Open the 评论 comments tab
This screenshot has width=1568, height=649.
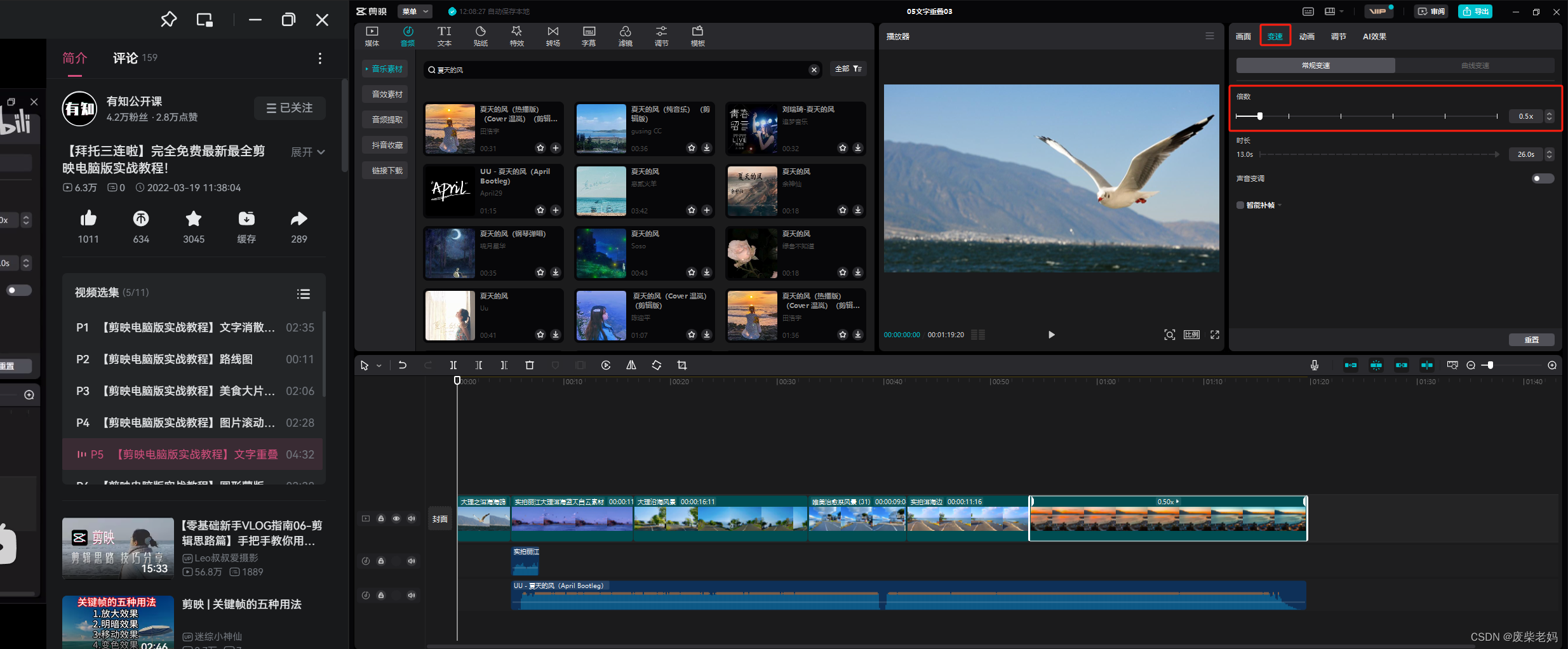[x=135, y=58]
